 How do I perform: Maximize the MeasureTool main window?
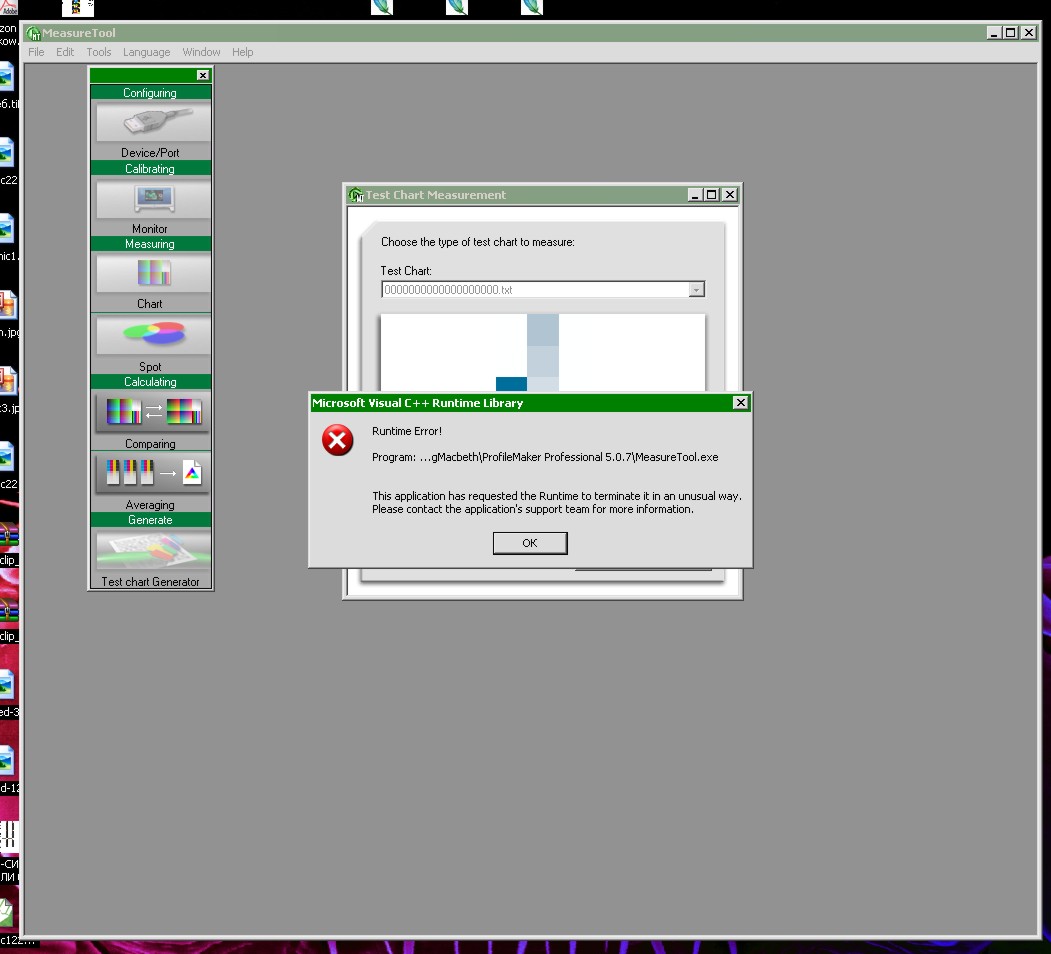point(1011,33)
